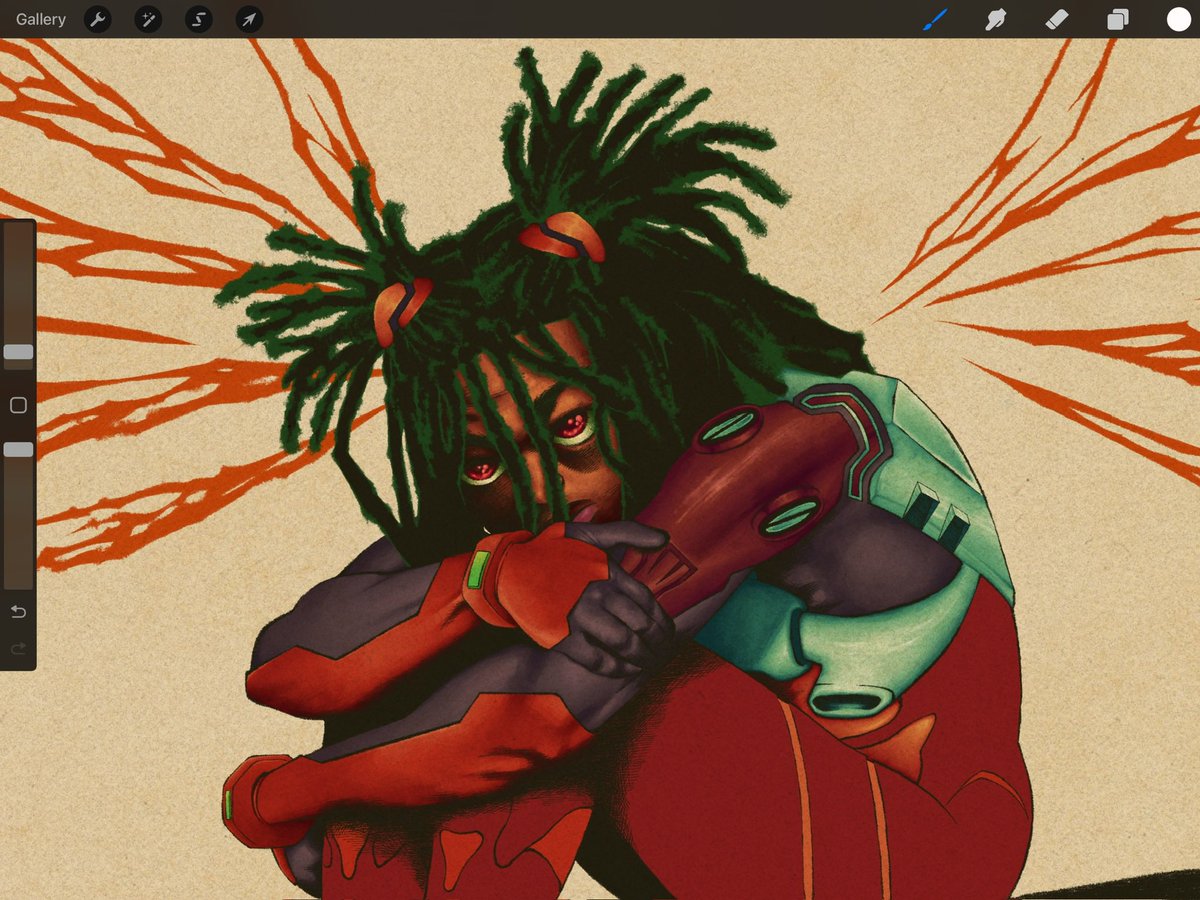
Task: Activate the Transform arrow tool
Action: pos(249,19)
